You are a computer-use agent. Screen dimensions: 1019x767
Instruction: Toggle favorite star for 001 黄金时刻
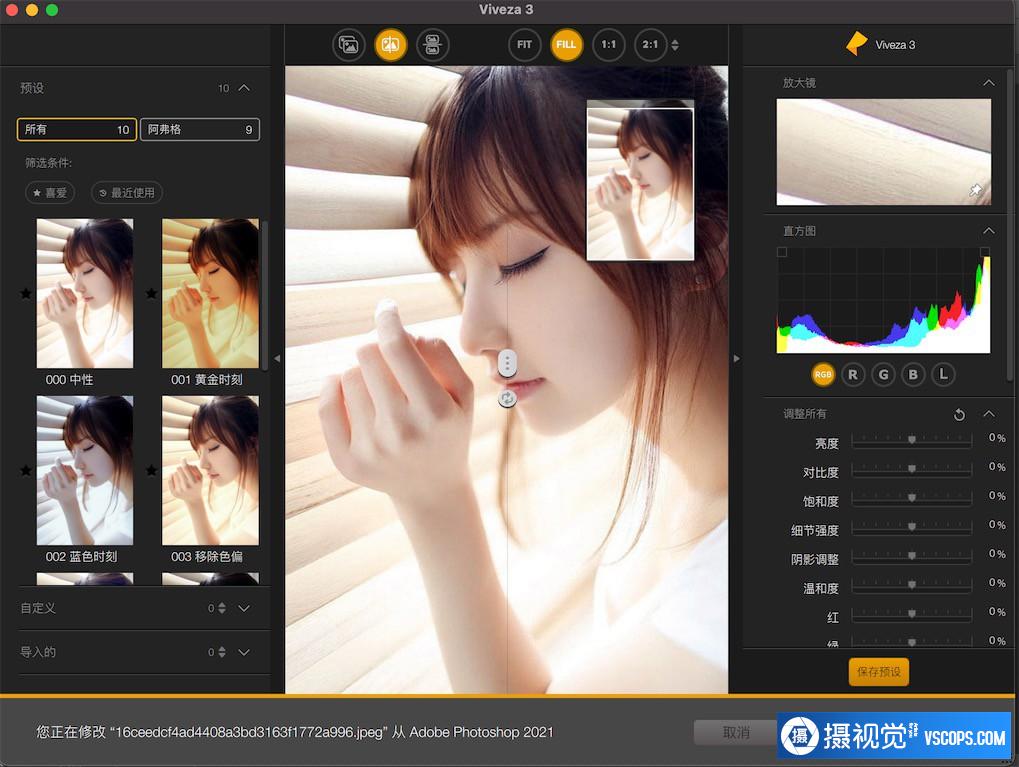click(x=151, y=294)
